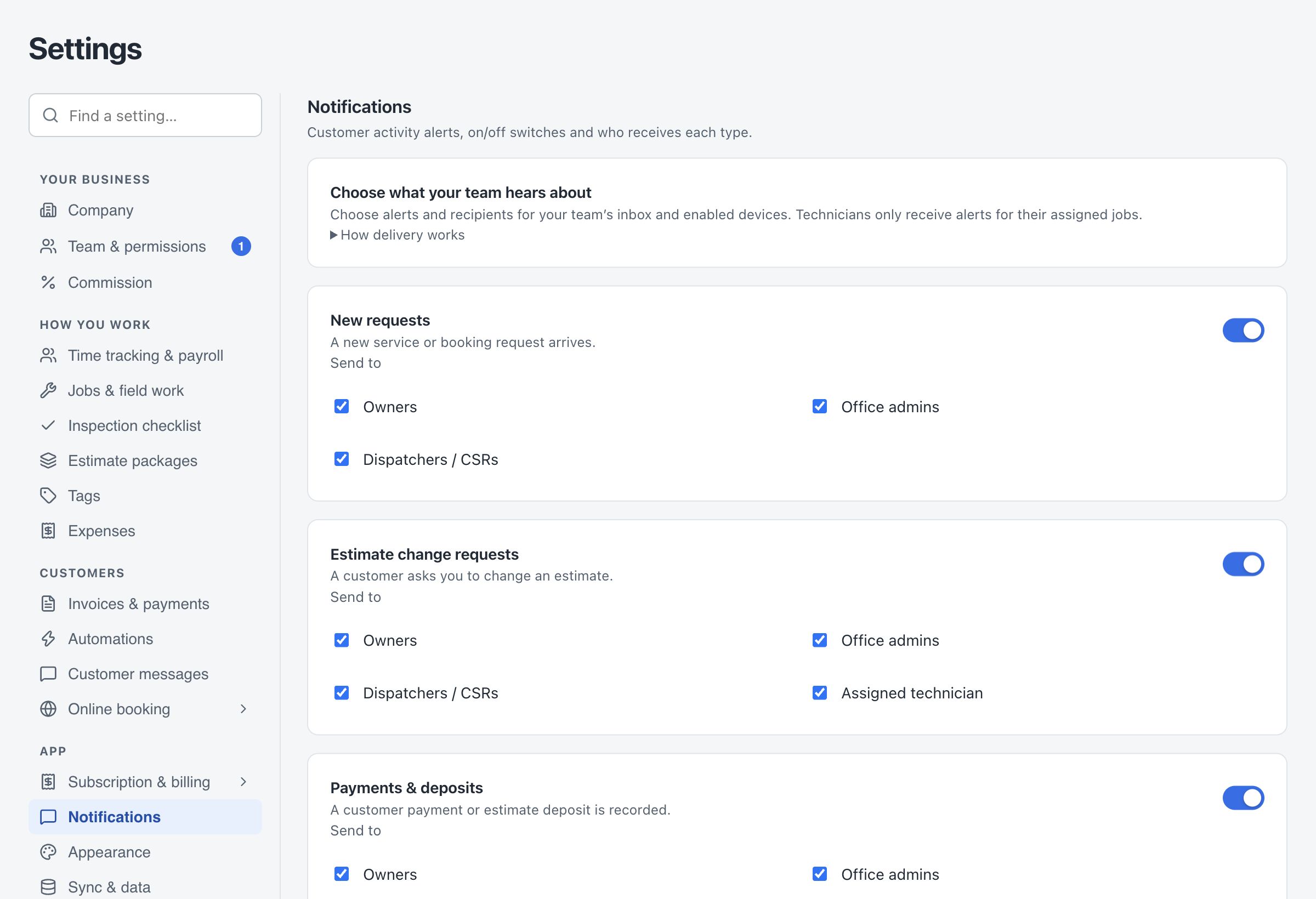Click the Estimate packages layers icon

tap(48, 461)
